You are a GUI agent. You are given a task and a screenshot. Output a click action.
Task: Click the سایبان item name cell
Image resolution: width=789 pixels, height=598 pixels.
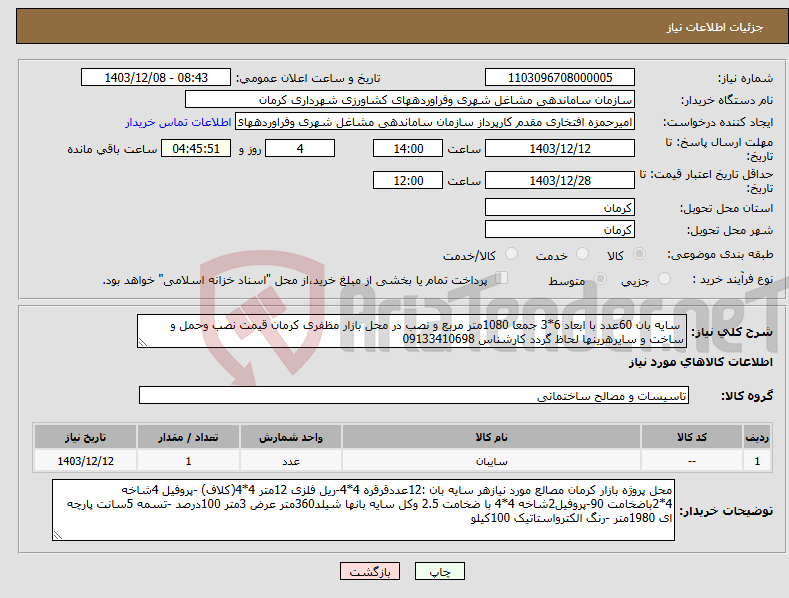pyautogui.click(x=491, y=461)
